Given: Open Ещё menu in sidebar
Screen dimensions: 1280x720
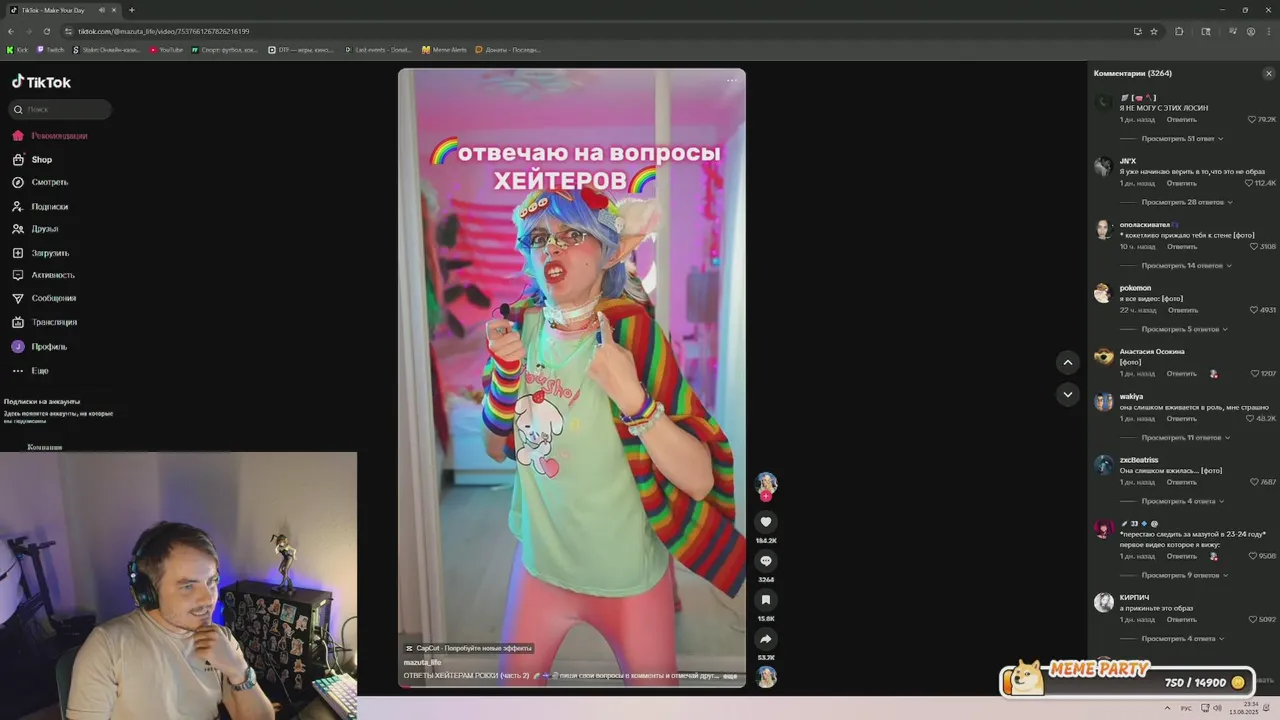Looking at the screenshot, I should pos(30,371).
